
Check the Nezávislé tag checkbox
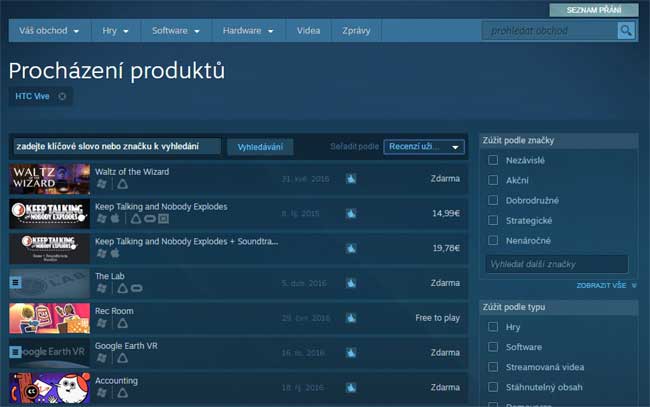coord(493,160)
